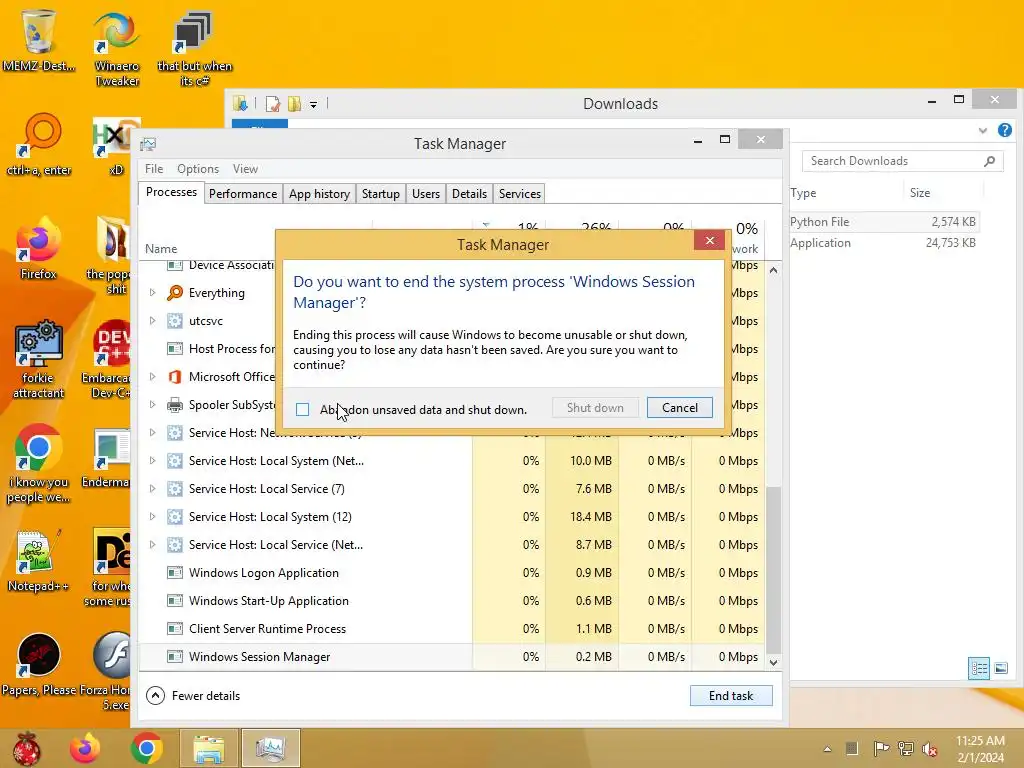Open the Firefox desktop shortcut
The height and width of the screenshot is (768, 1024).
39,248
